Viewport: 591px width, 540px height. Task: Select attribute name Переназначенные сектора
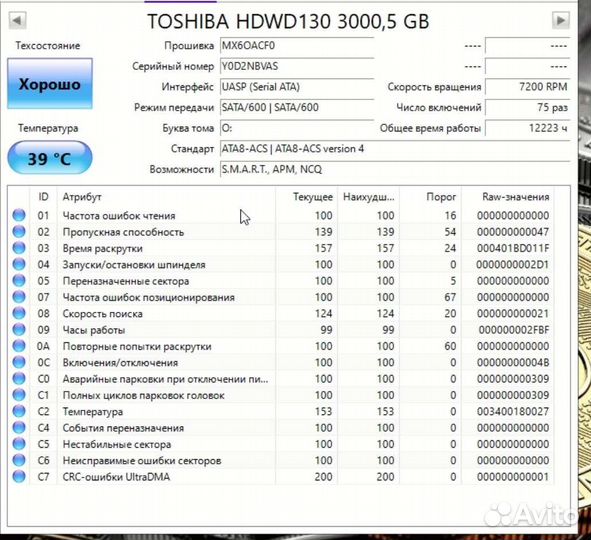coord(126,281)
